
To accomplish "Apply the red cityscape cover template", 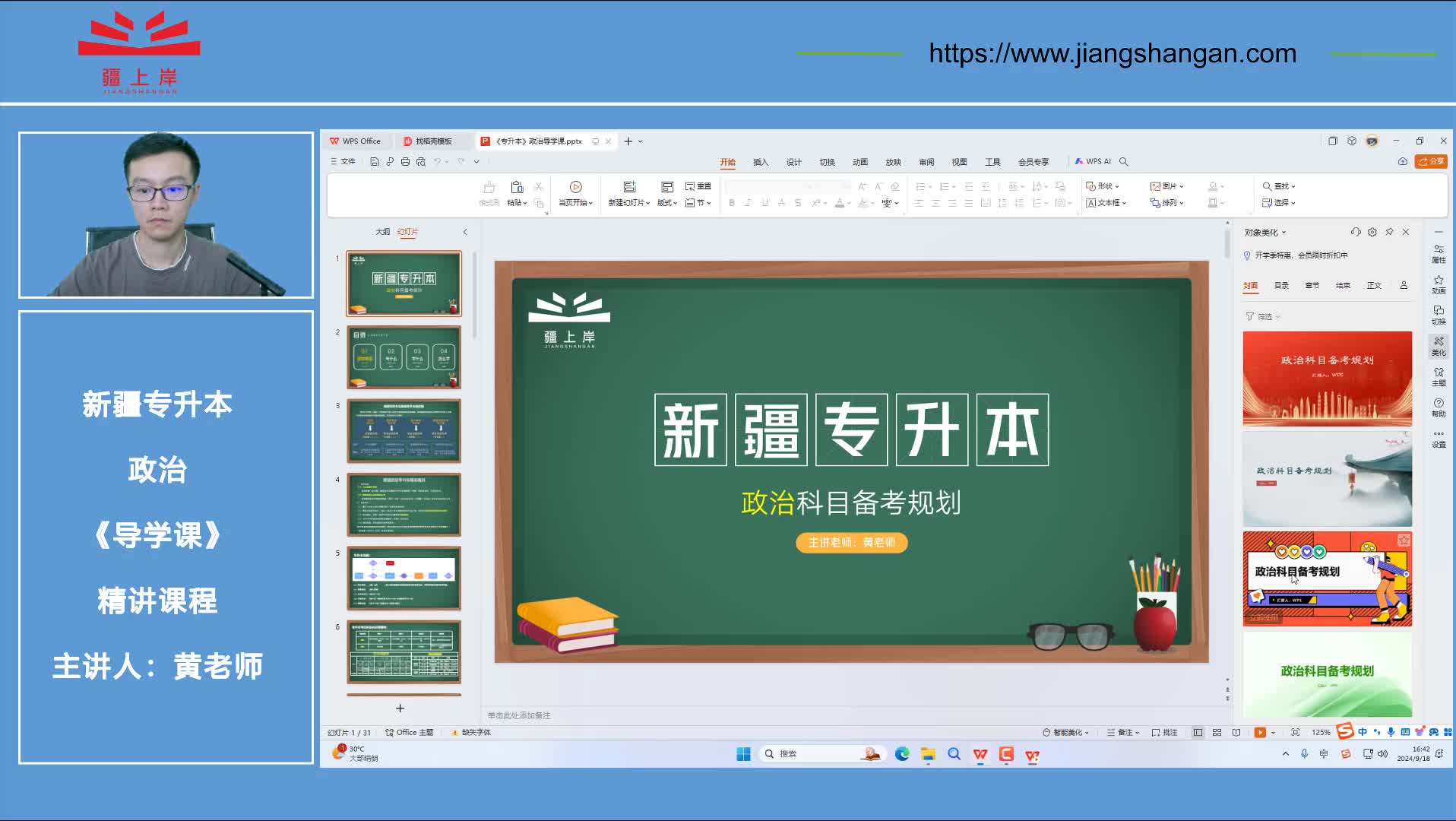I will click(x=1327, y=379).
